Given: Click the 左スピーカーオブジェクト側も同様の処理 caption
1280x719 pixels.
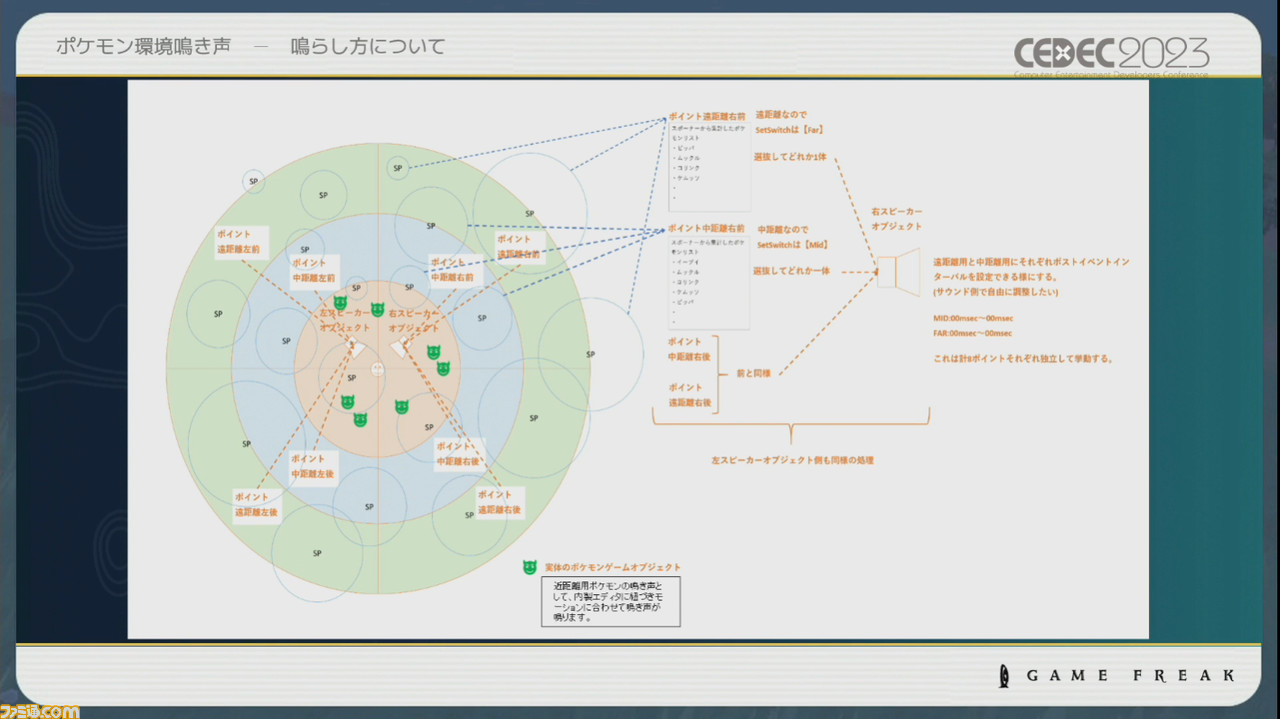Looking at the screenshot, I should [x=790, y=460].
